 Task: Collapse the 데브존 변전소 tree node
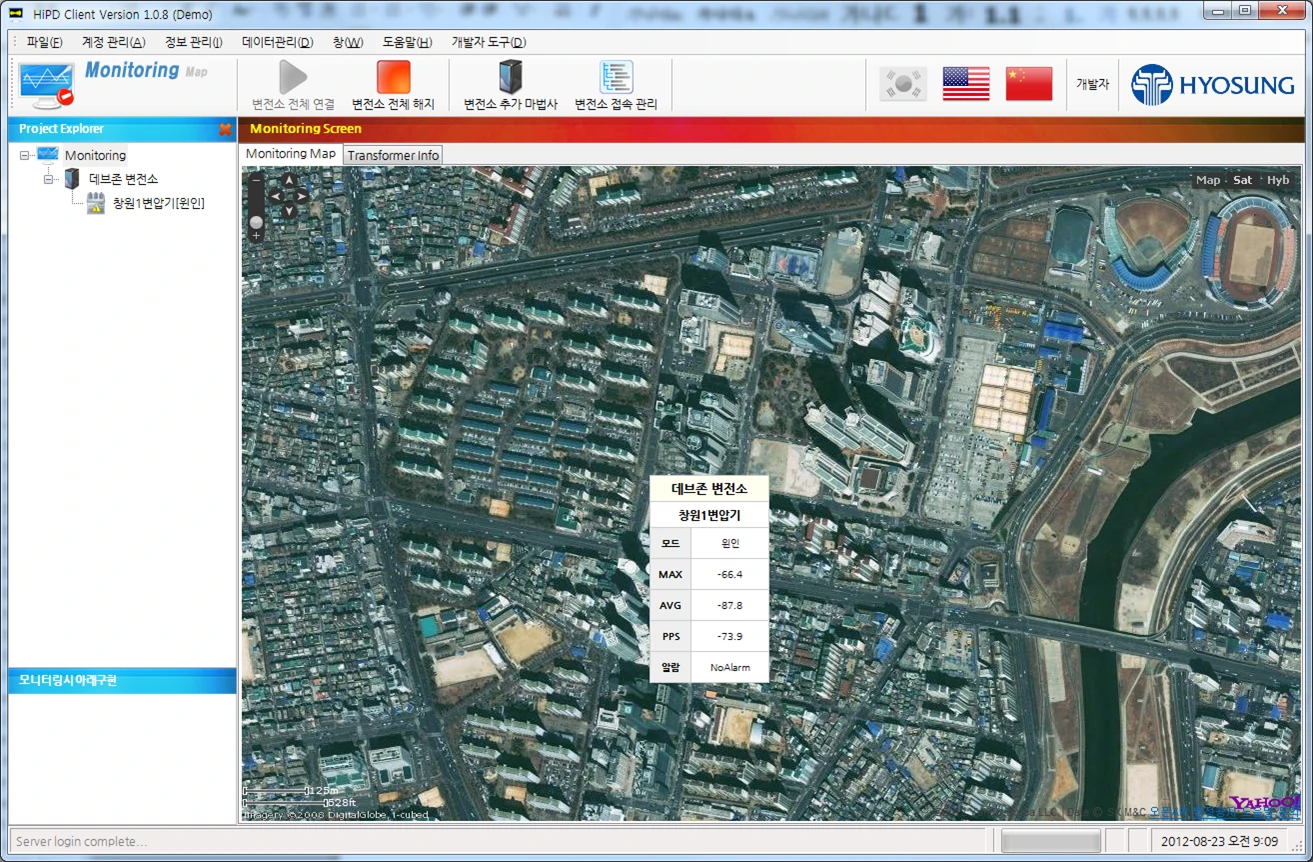point(48,179)
